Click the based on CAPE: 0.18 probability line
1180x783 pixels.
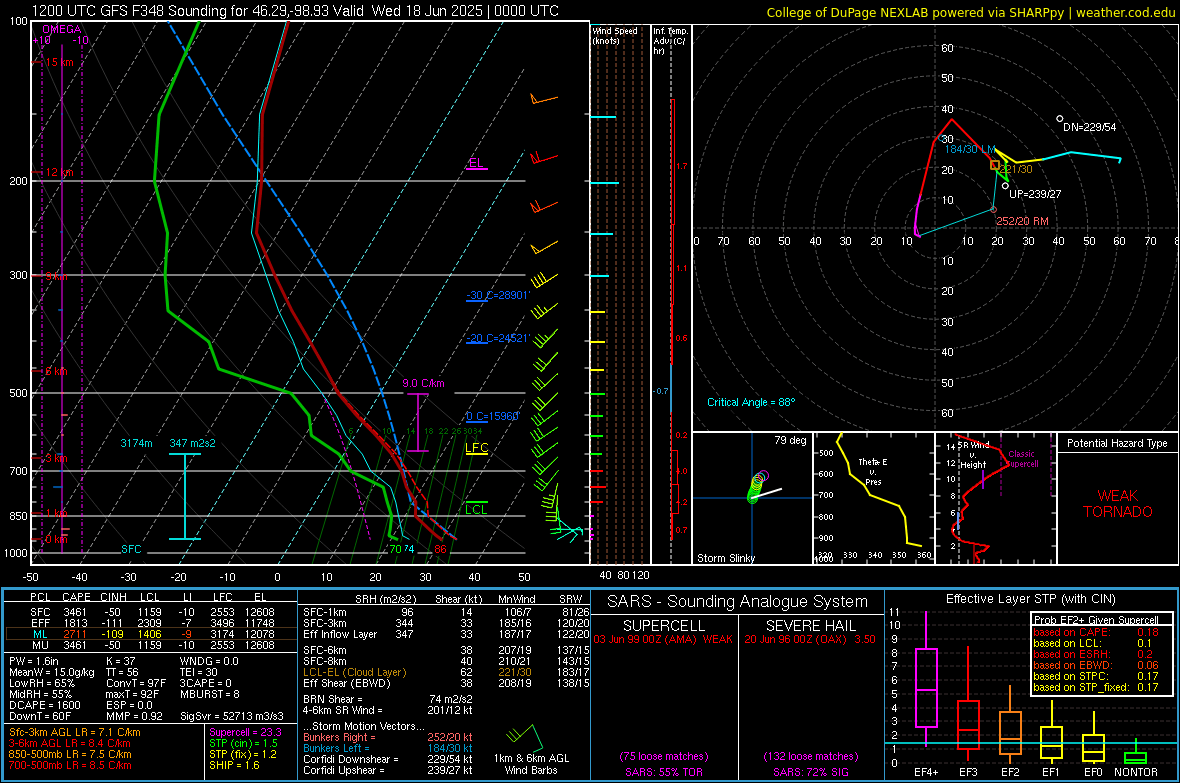pyautogui.click(x=1096, y=632)
